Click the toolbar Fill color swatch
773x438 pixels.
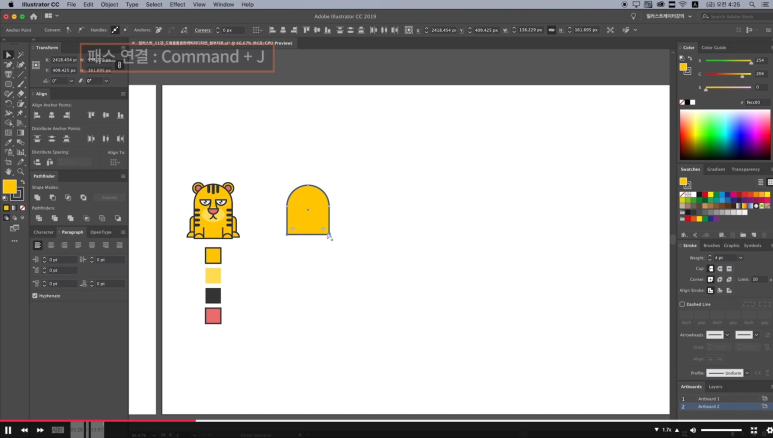[9, 186]
